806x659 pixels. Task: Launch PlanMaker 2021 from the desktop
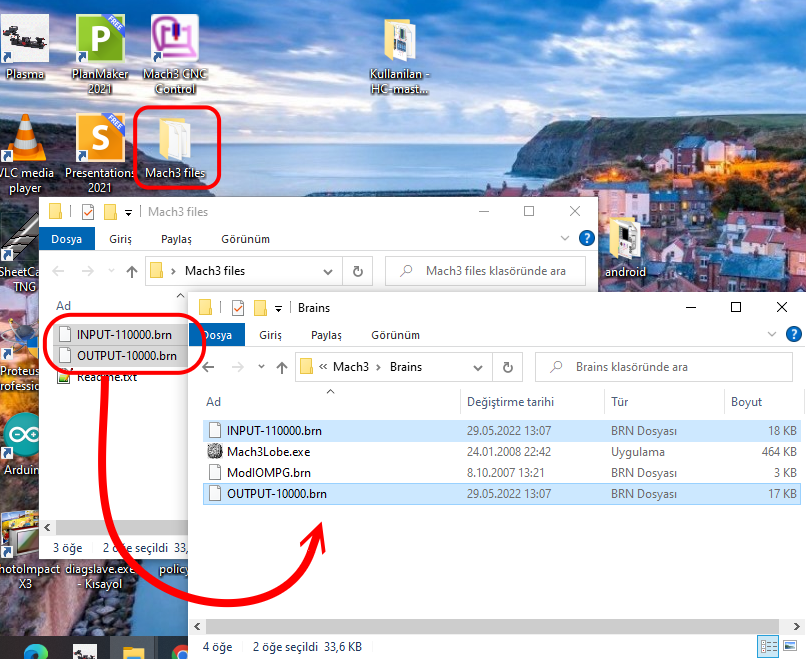pos(100,40)
